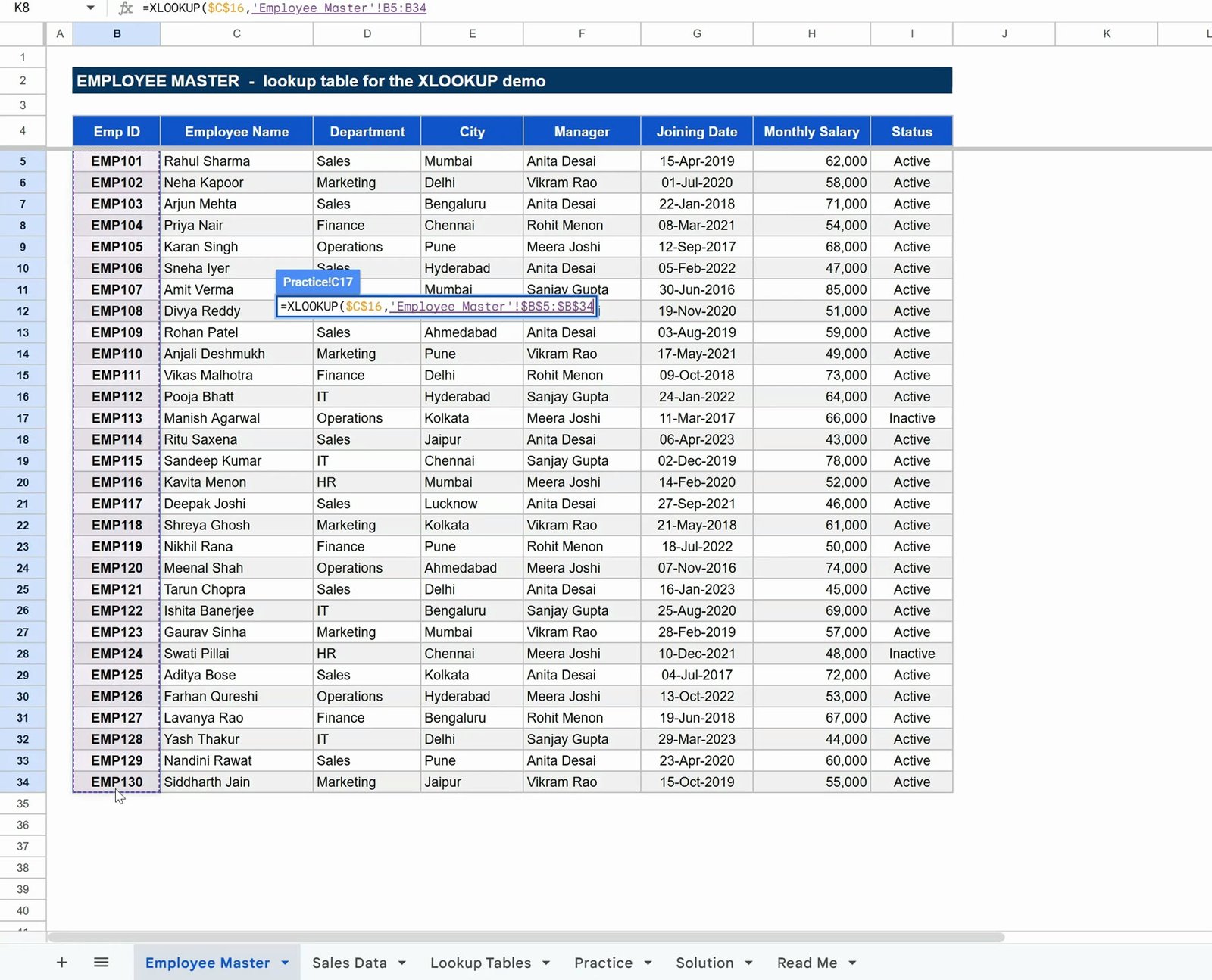The width and height of the screenshot is (1212, 980).
Task: Click the in-cell XLOOKUP formula editor
Action: coord(436,307)
